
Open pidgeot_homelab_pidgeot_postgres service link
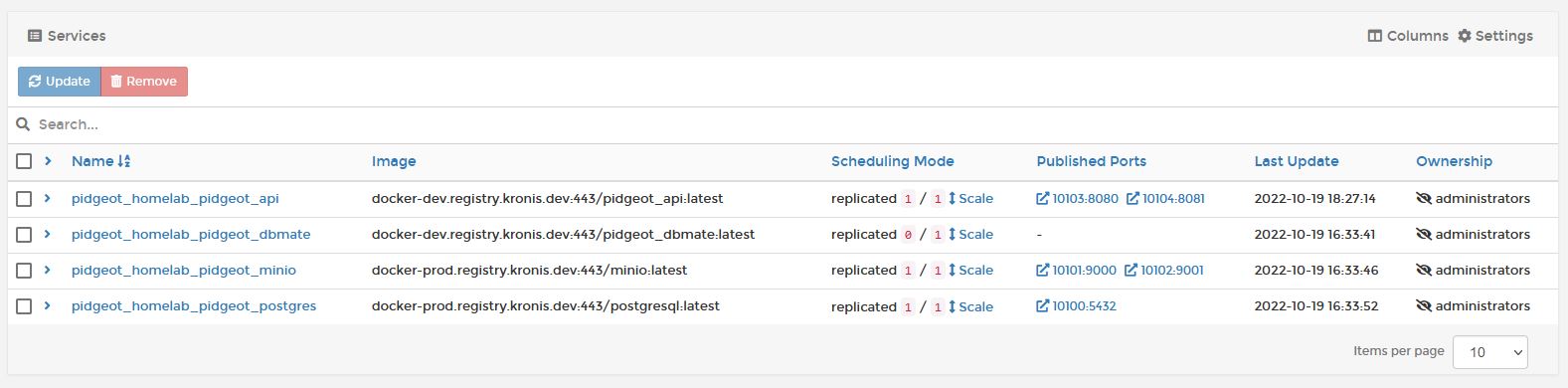point(194,306)
